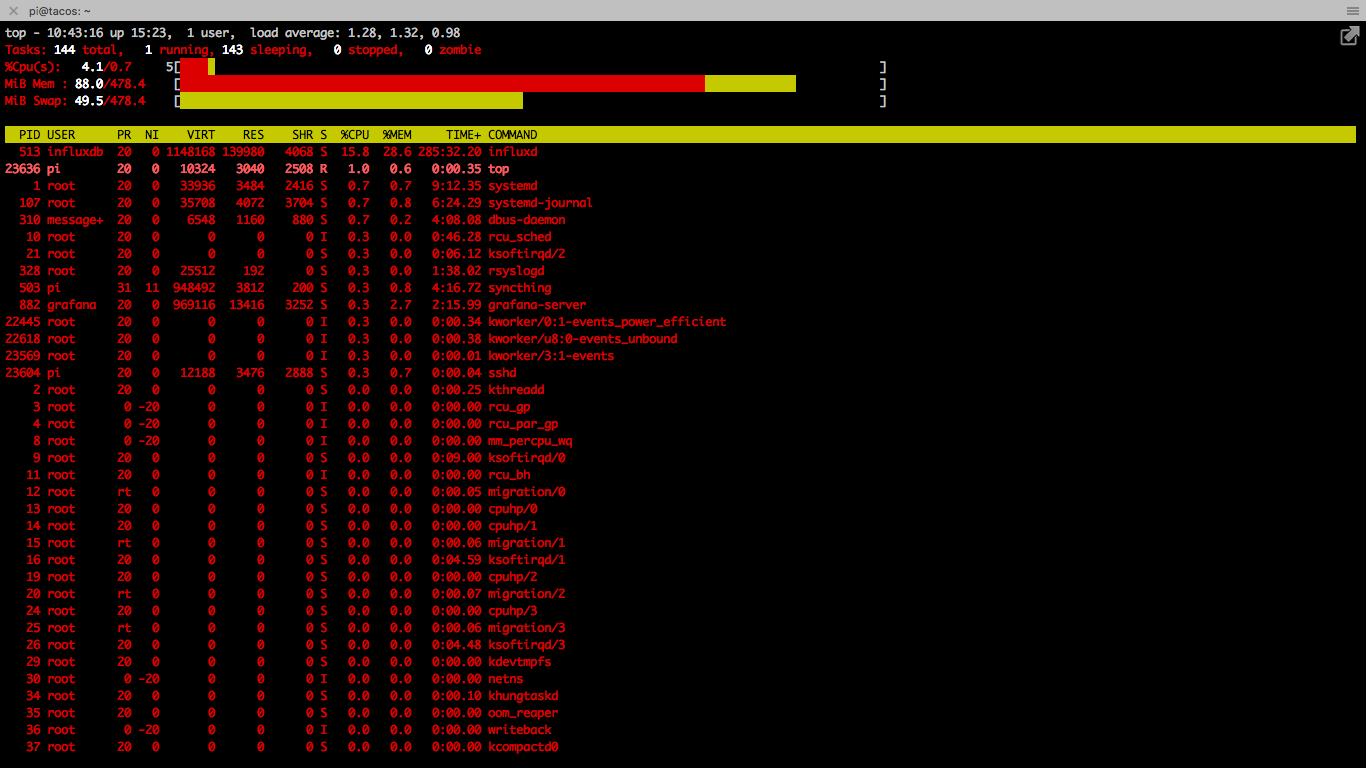Click the RES column header
The width and height of the screenshot is (1366, 768).
[x=254, y=135]
